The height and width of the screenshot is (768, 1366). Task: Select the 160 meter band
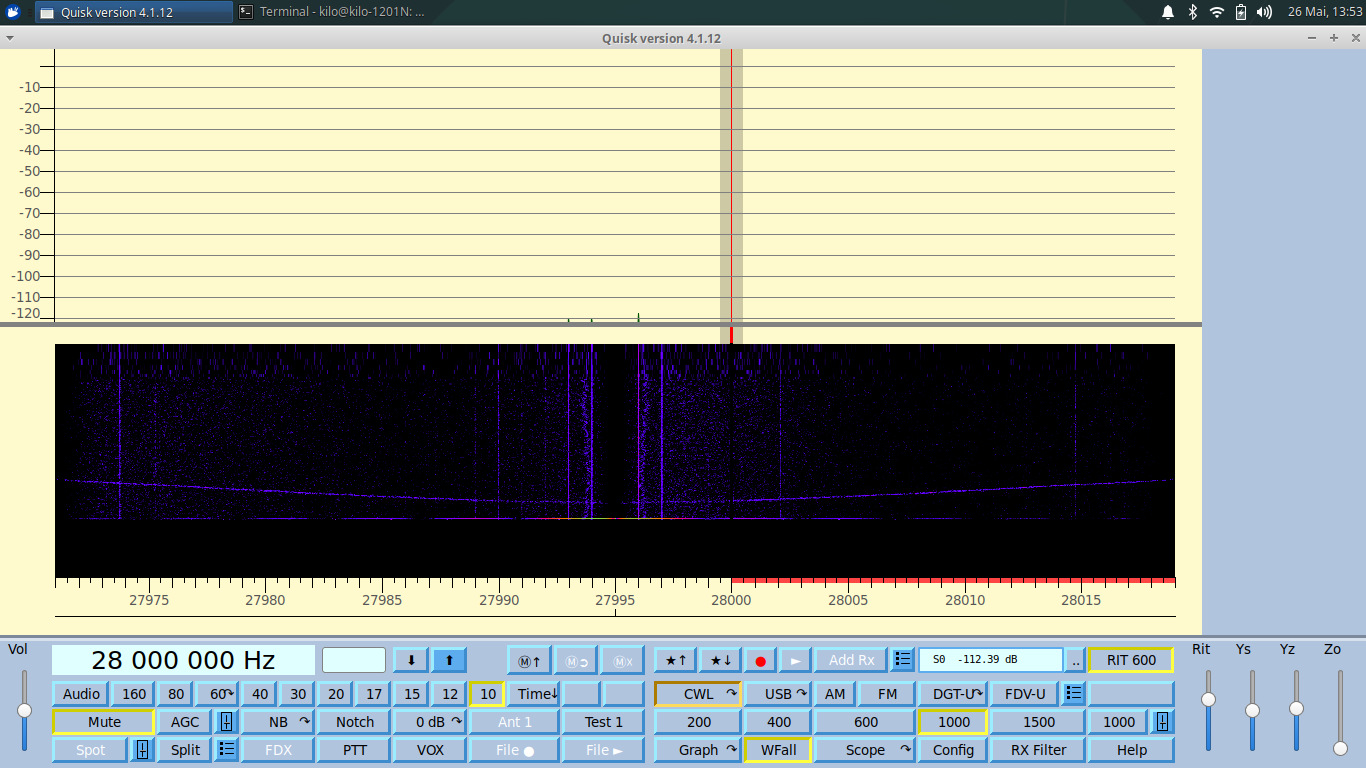tap(134, 694)
